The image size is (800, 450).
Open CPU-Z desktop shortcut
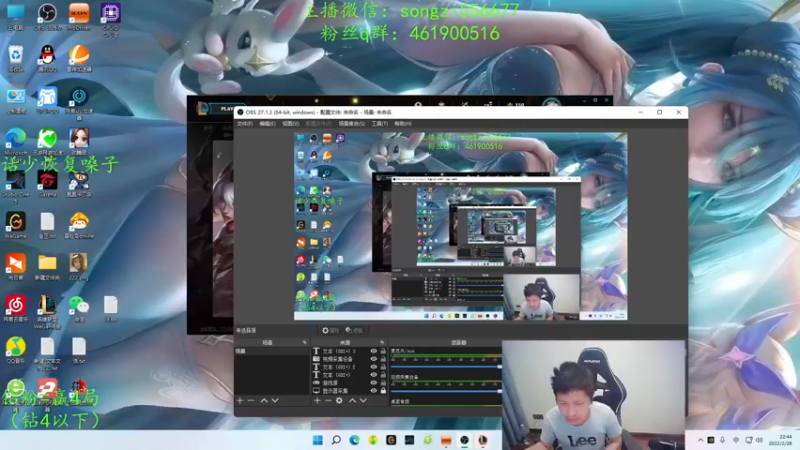(111, 19)
